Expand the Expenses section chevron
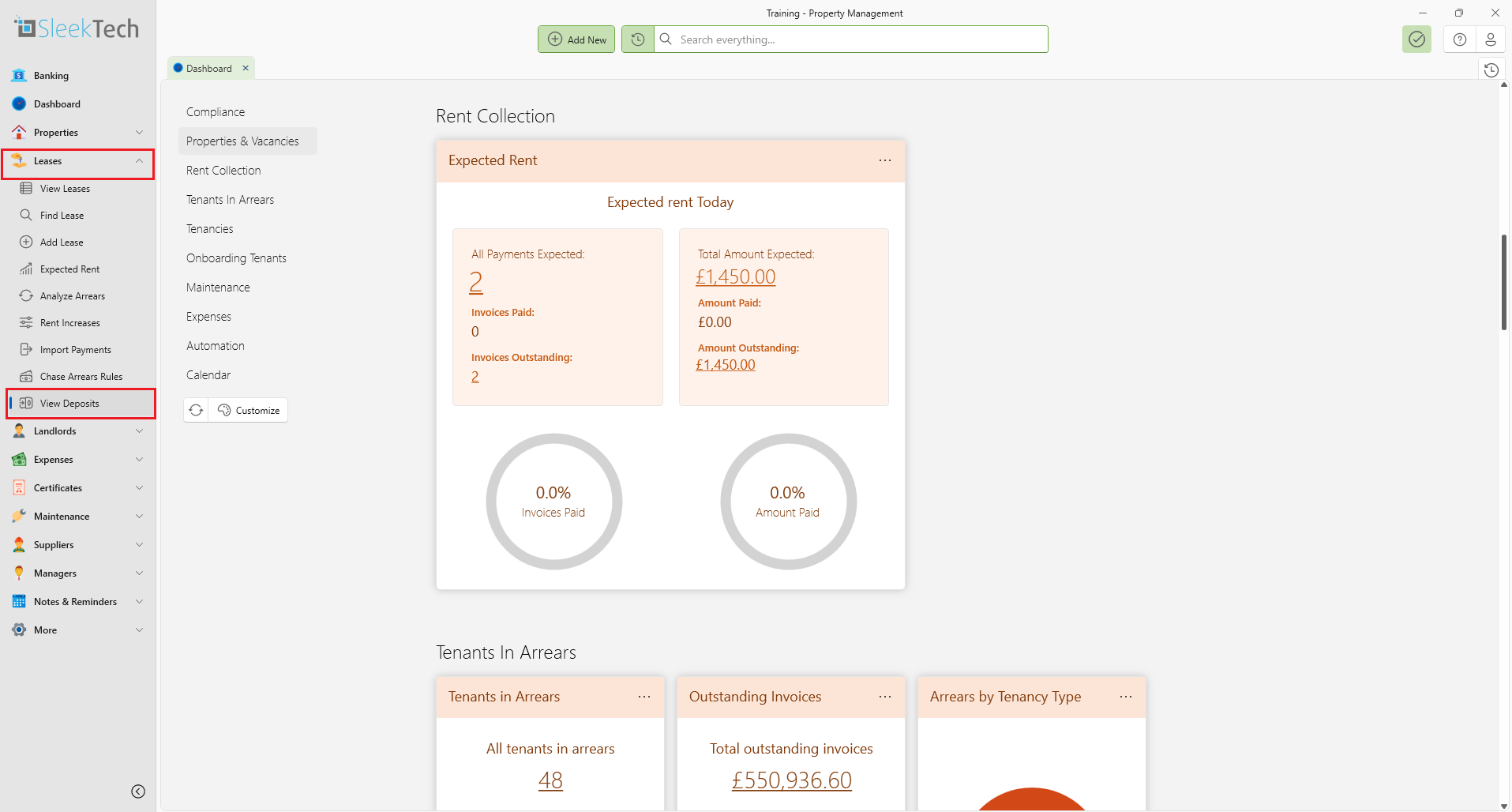Screen dimensions: 1512x812 [139, 460]
